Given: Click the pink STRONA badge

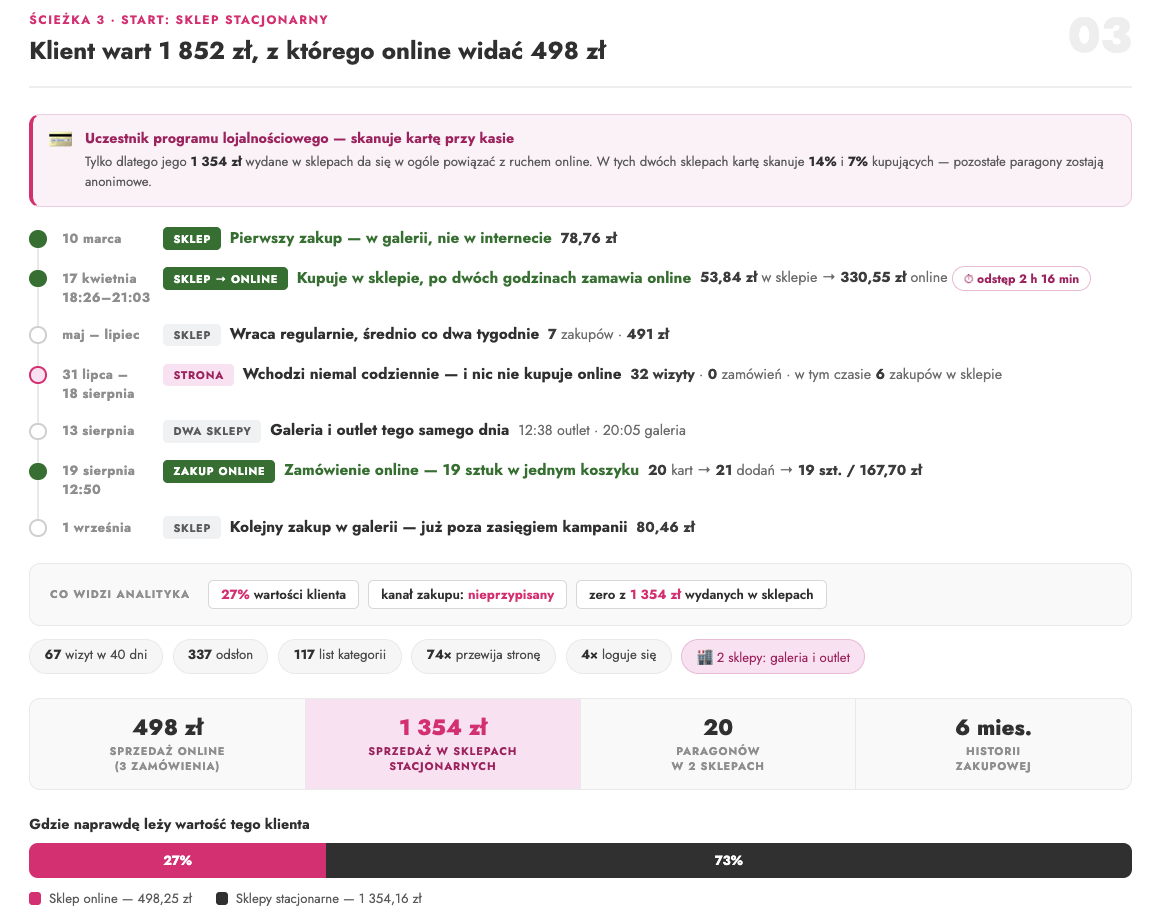Looking at the screenshot, I should pyautogui.click(x=198, y=375).
